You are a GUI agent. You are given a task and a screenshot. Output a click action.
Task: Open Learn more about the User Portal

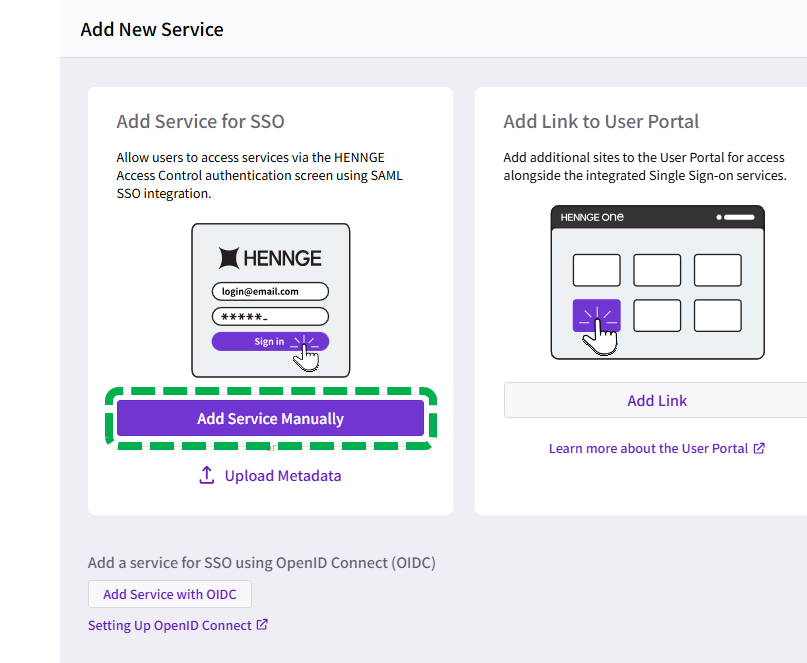648,448
